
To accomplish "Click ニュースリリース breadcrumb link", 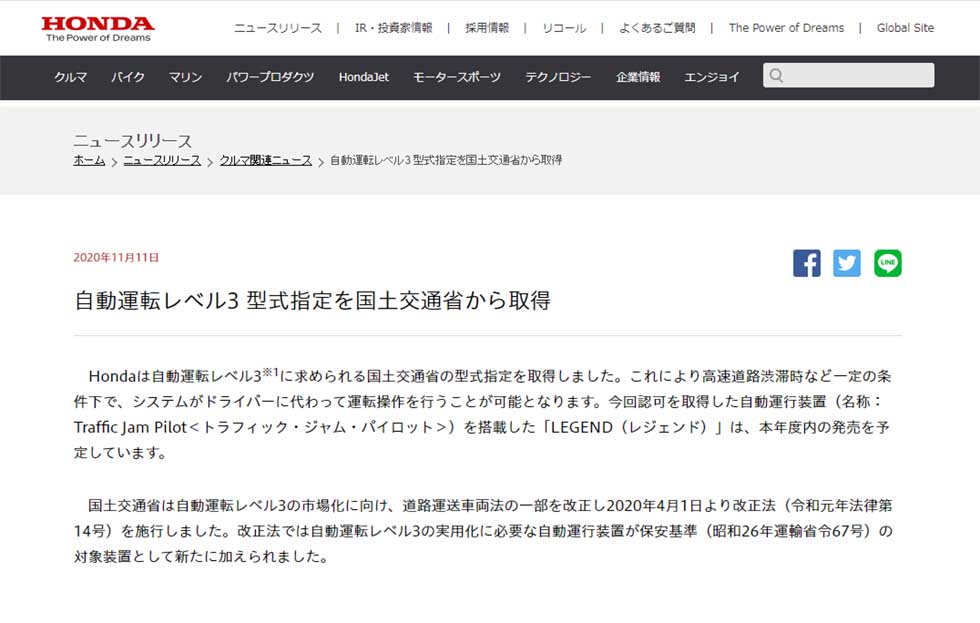I will click(162, 161).
